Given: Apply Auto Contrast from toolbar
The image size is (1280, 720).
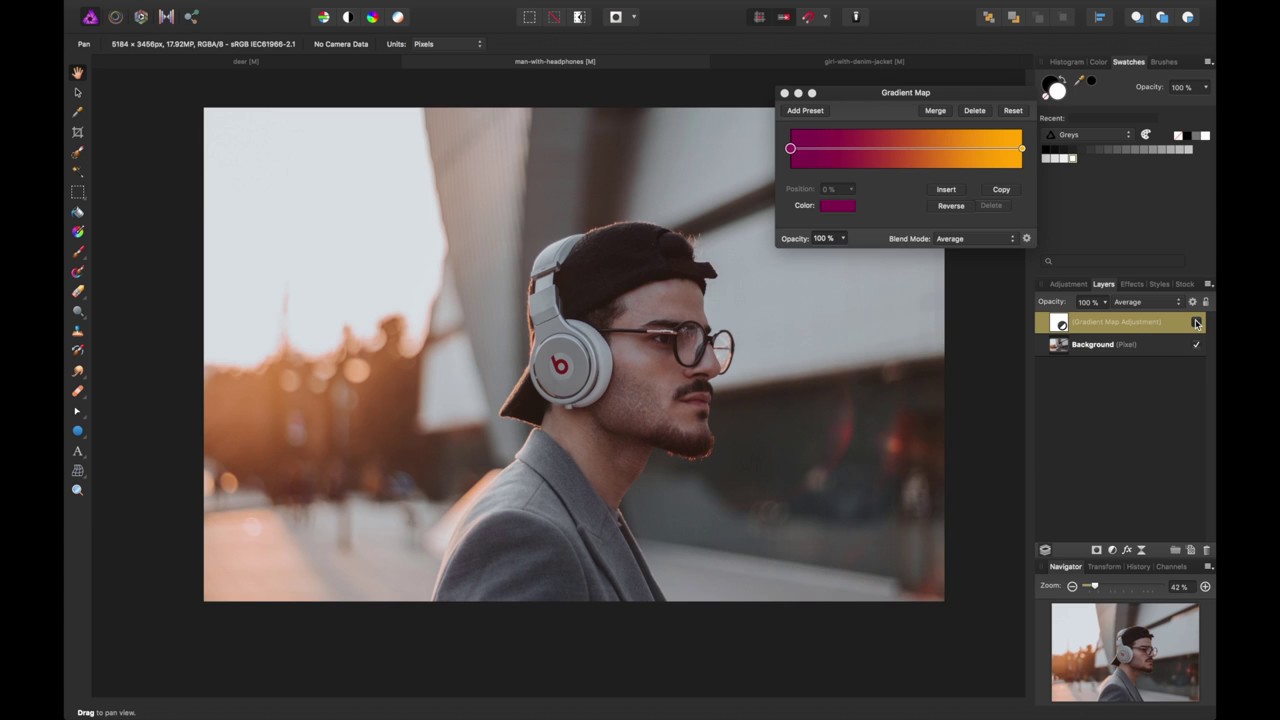Looking at the screenshot, I should click(x=348, y=17).
